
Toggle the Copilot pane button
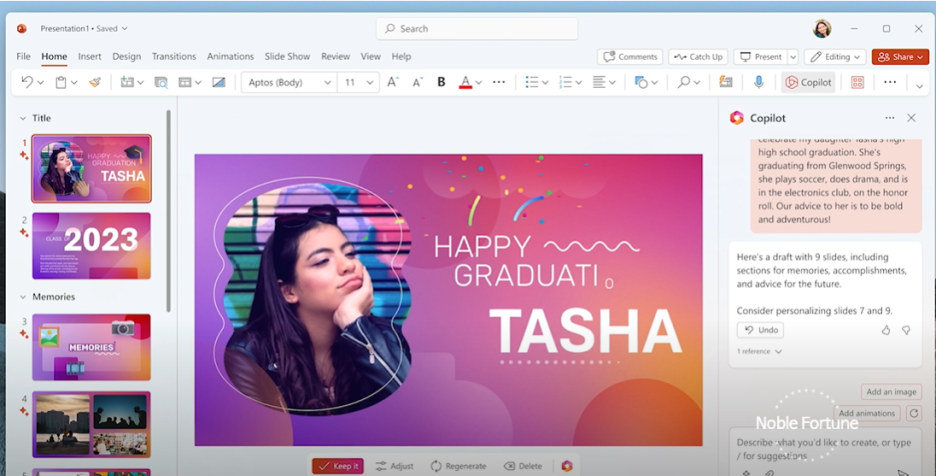(x=808, y=82)
